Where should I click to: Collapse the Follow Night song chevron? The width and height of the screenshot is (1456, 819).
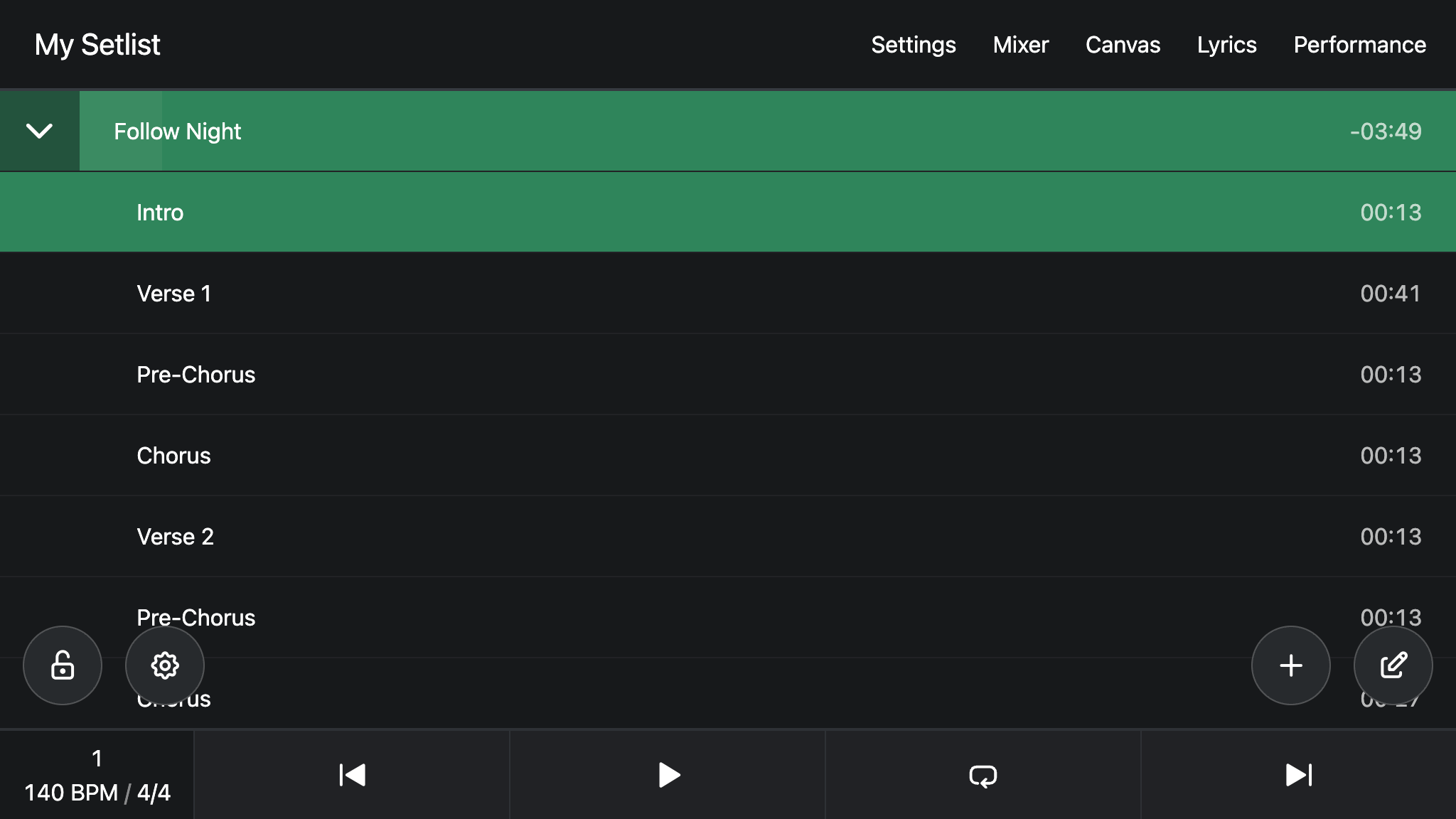coord(40,131)
